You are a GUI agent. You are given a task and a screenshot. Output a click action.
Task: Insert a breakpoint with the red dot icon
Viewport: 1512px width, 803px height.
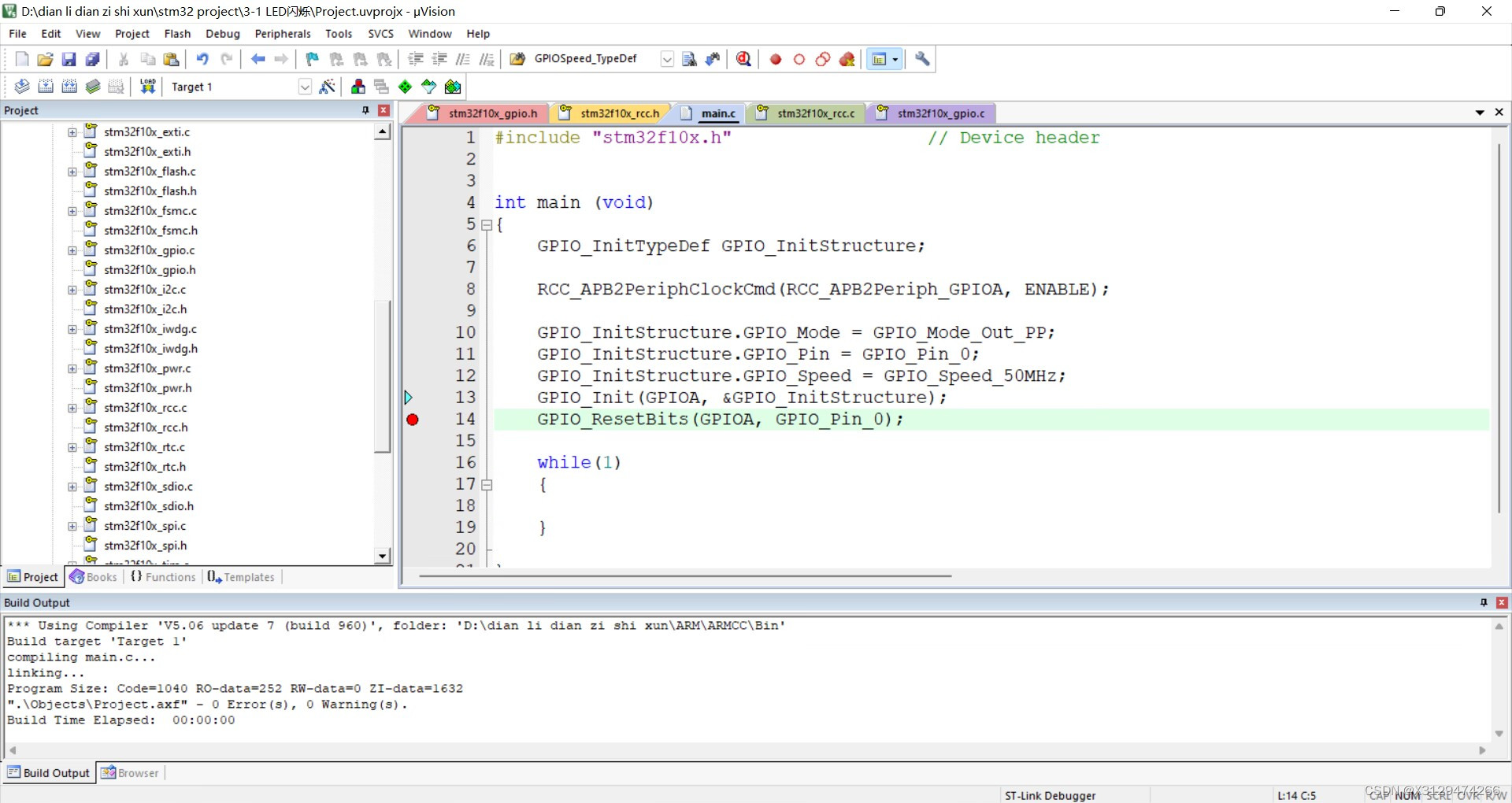click(x=776, y=59)
